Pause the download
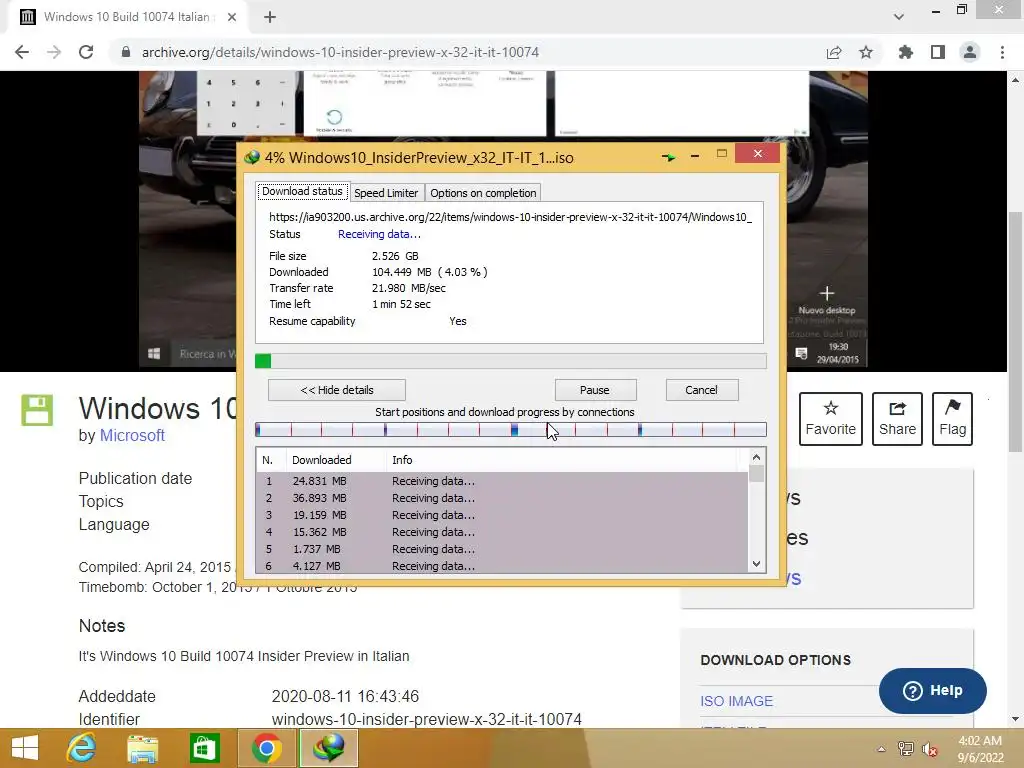The image size is (1024, 768). pos(595,390)
